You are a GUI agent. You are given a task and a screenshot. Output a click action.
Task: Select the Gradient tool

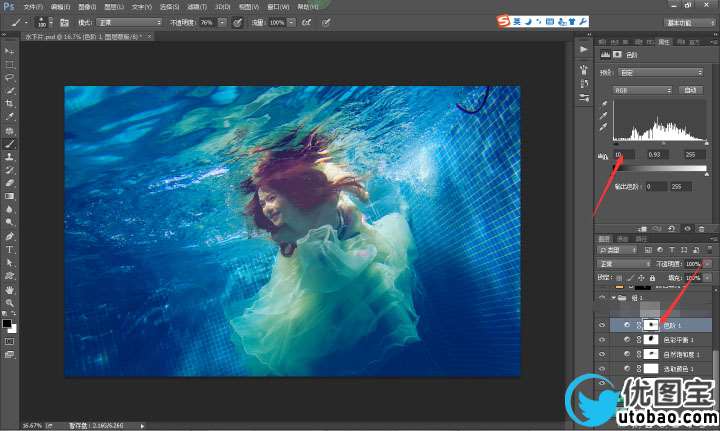click(9, 196)
